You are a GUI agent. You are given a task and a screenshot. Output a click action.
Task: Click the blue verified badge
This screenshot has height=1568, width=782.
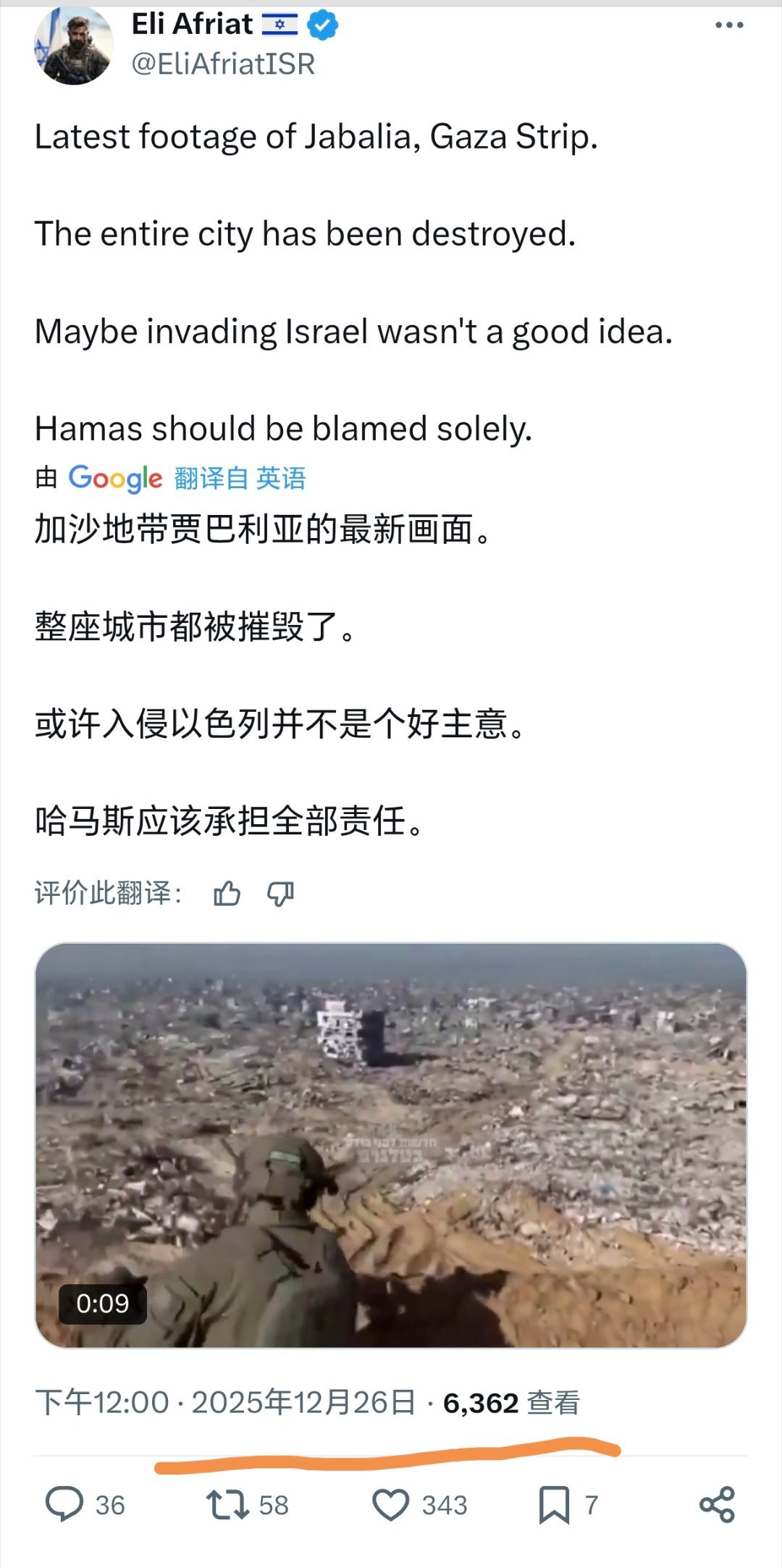pyautogui.click(x=322, y=25)
